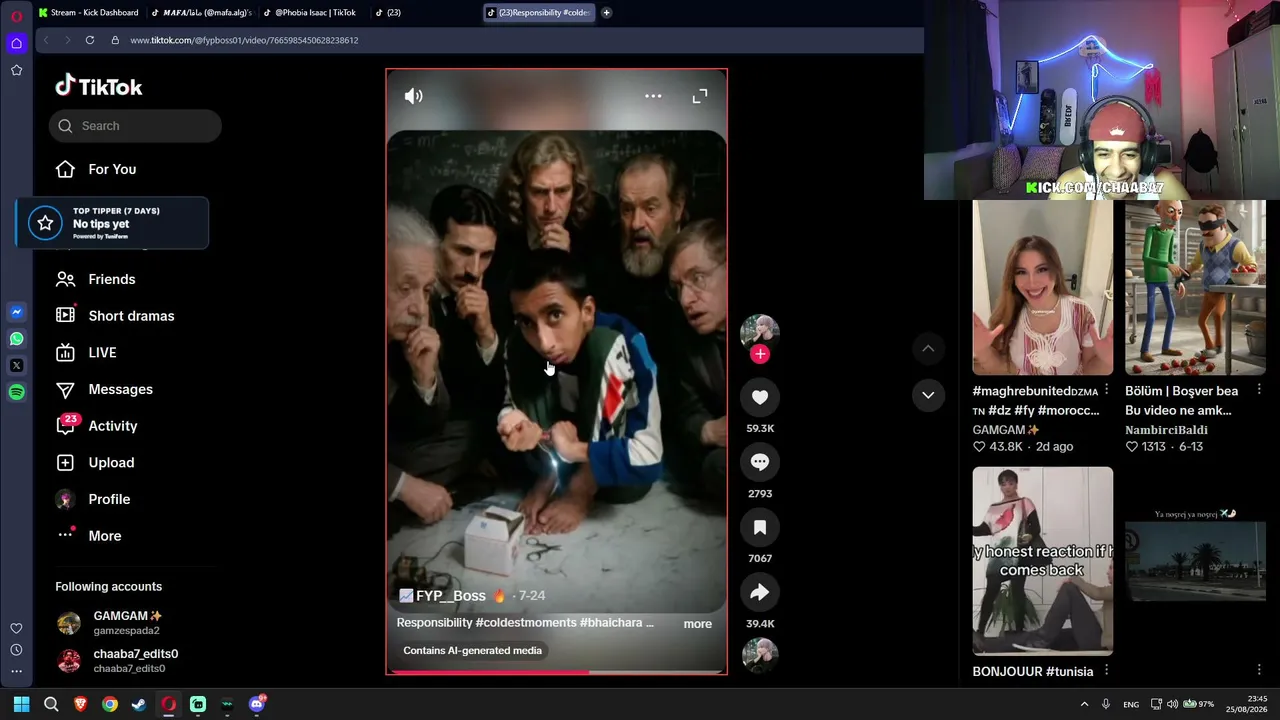Go back in browser history
Viewport: 1280px width, 720px height.
46,40
